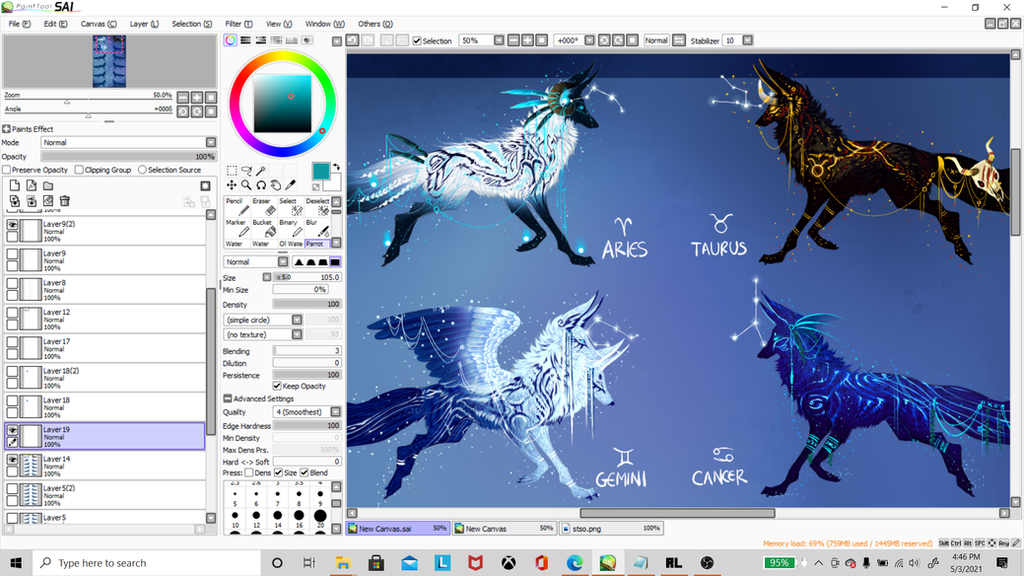Click the Undo arrow in toolbar
Viewport: 1024px width, 576px height.
(x=353, y=40)
